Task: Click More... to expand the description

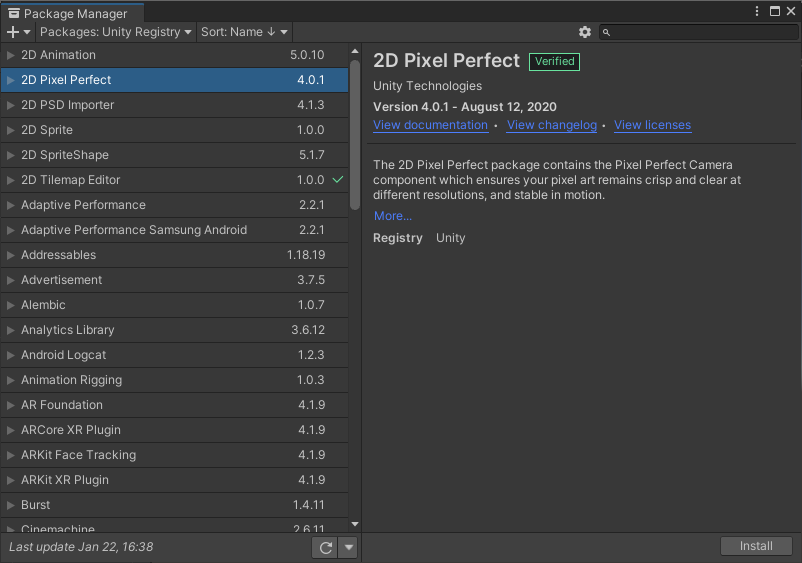Action: [393, 216]
